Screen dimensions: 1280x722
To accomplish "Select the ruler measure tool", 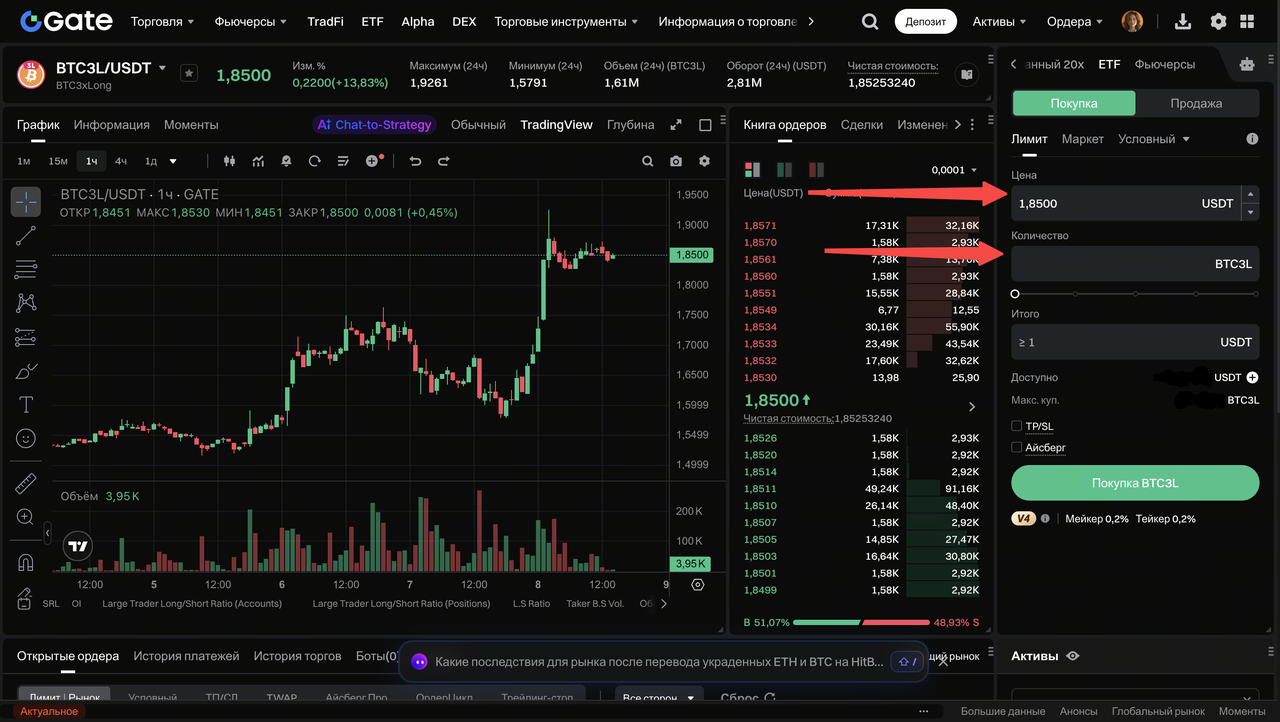I will point(26,484).
